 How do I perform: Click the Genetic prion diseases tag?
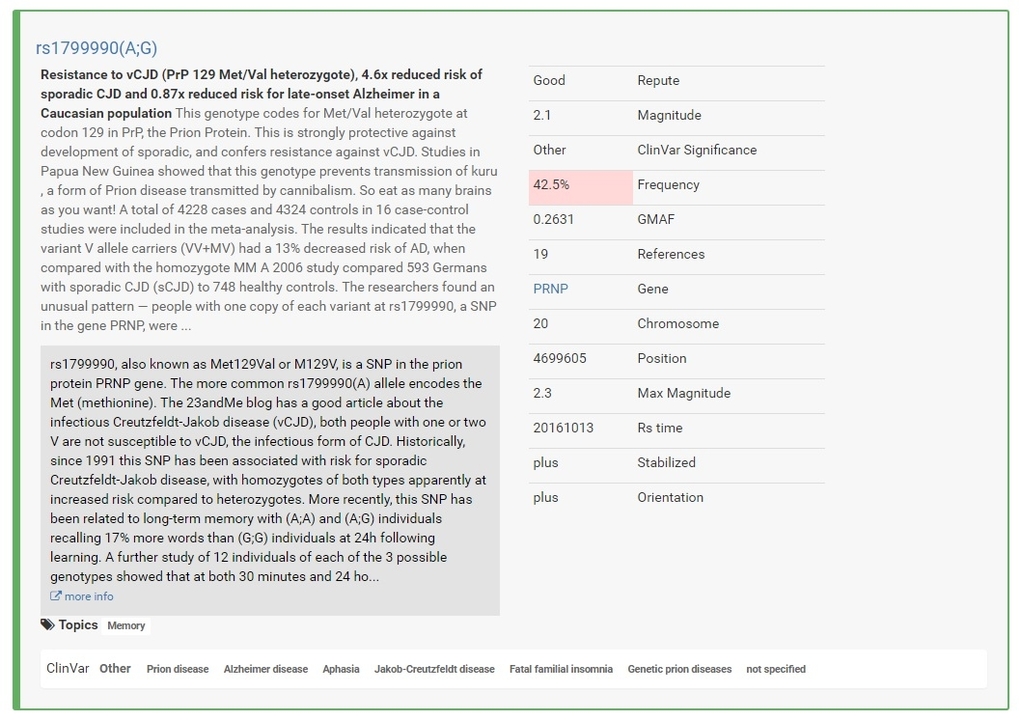[680, 669]
